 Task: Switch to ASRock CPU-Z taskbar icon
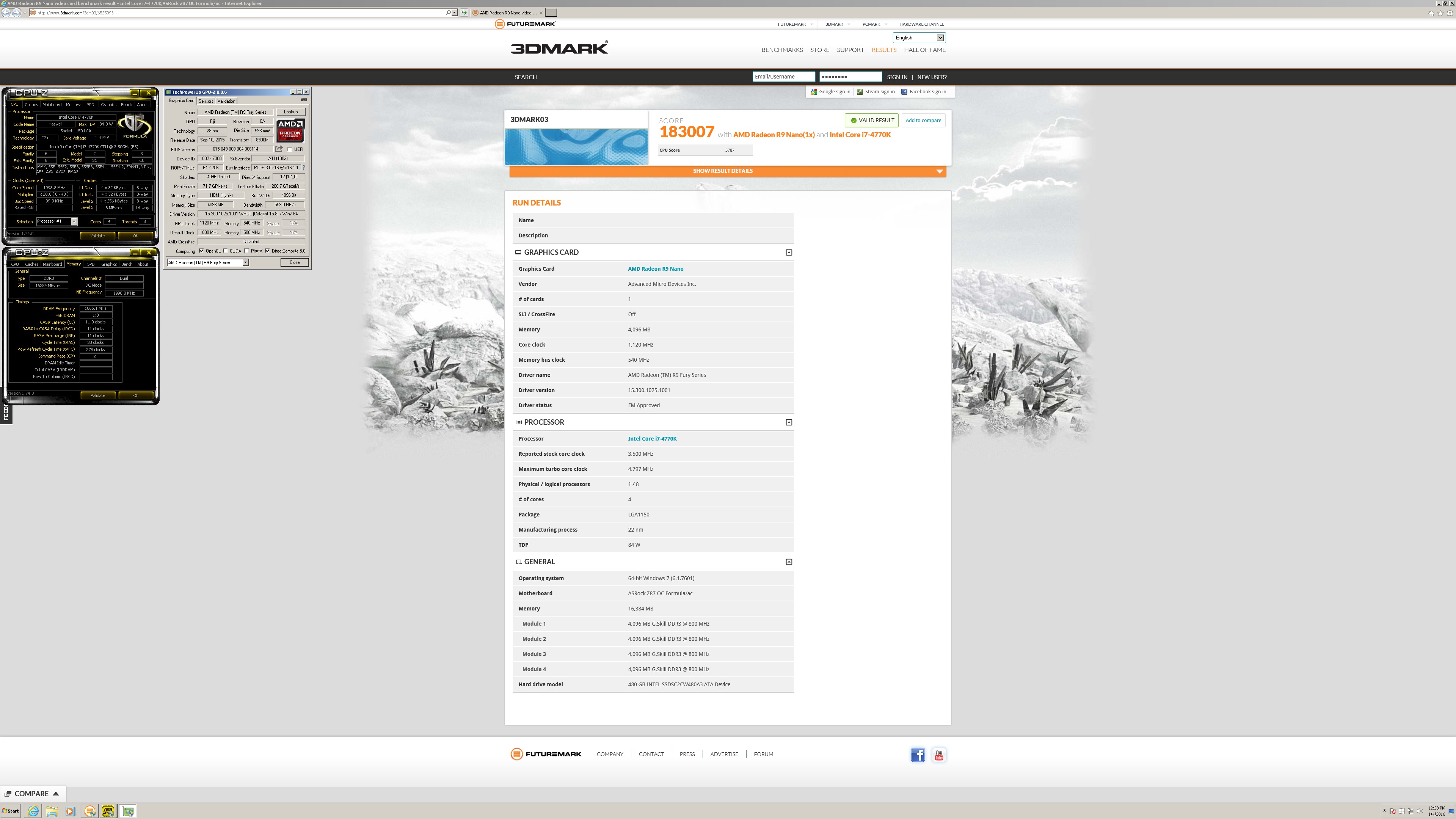pyautogui.click(x=108, y=811)
